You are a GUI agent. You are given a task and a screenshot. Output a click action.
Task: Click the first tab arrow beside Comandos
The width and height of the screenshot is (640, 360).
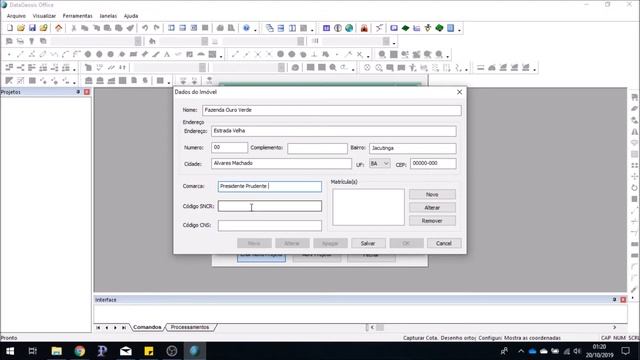point(98,327)
